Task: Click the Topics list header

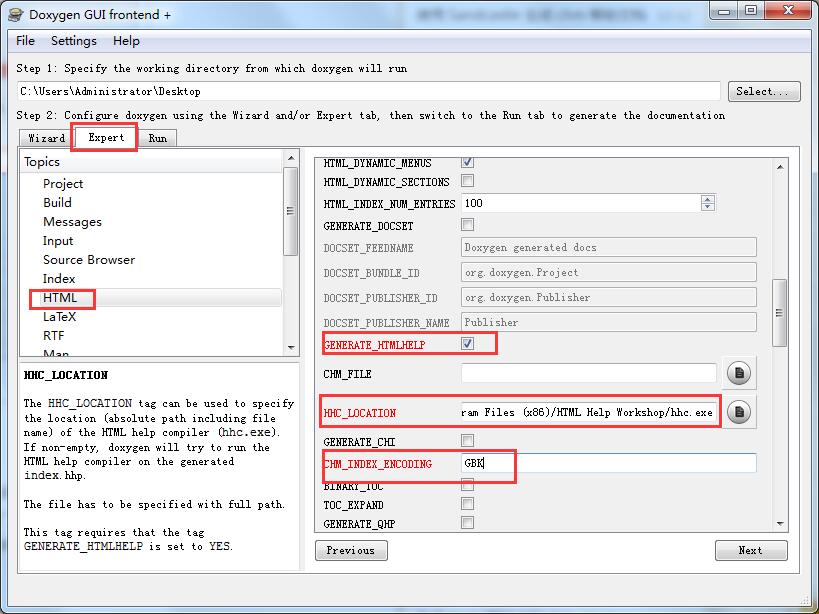Action: point(152,162)
